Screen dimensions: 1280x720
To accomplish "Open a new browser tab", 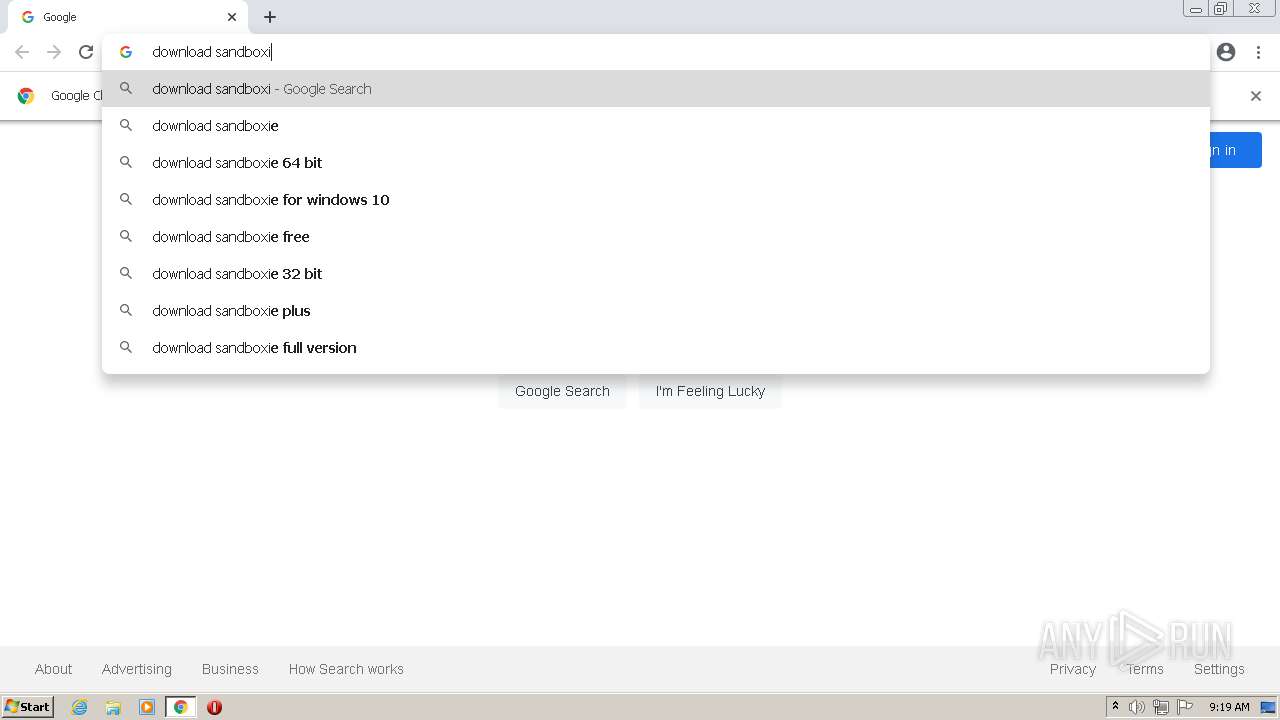I will [270, 17].
